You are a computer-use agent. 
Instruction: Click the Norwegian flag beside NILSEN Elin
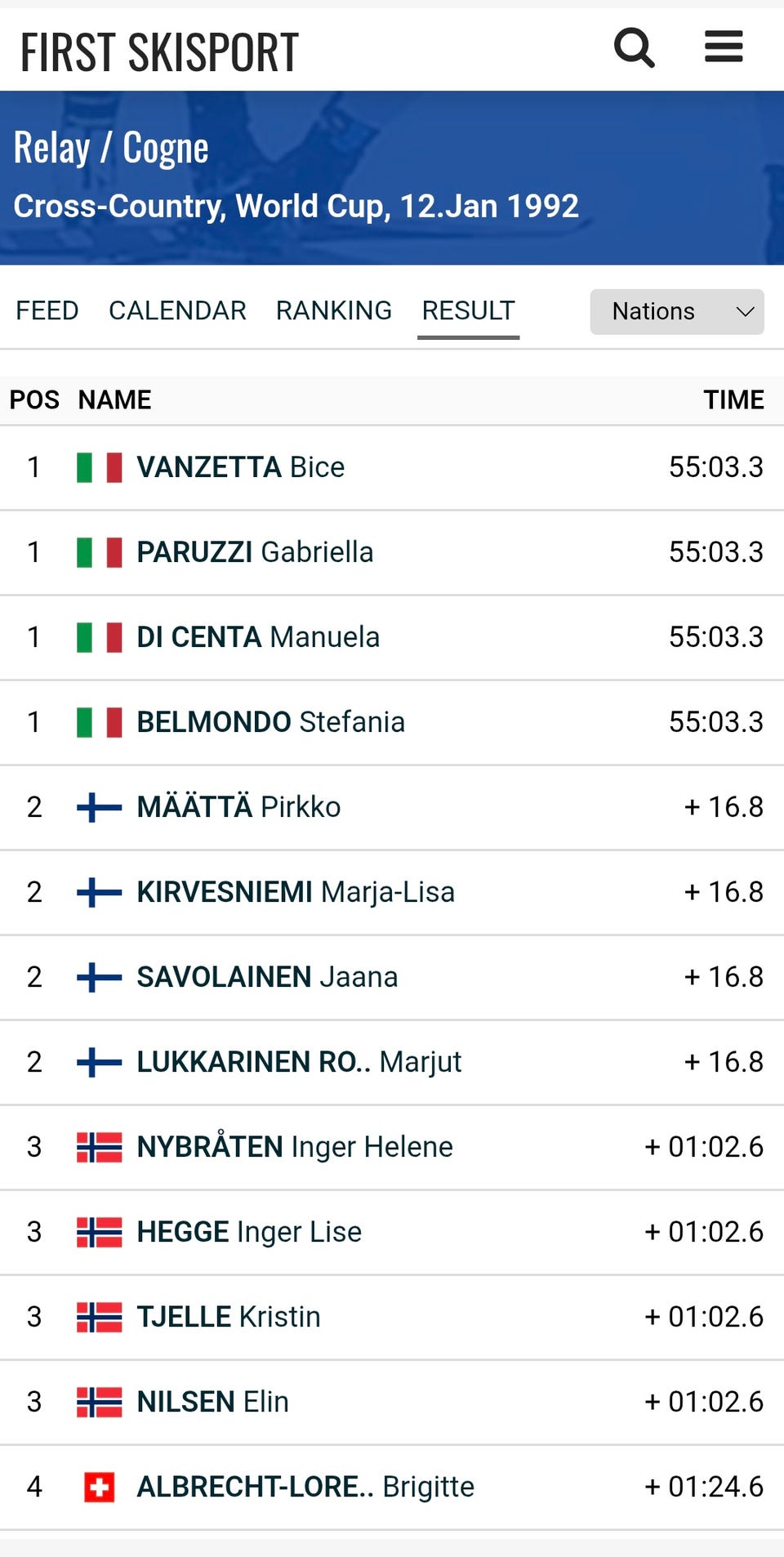[x=100, y=1403]
